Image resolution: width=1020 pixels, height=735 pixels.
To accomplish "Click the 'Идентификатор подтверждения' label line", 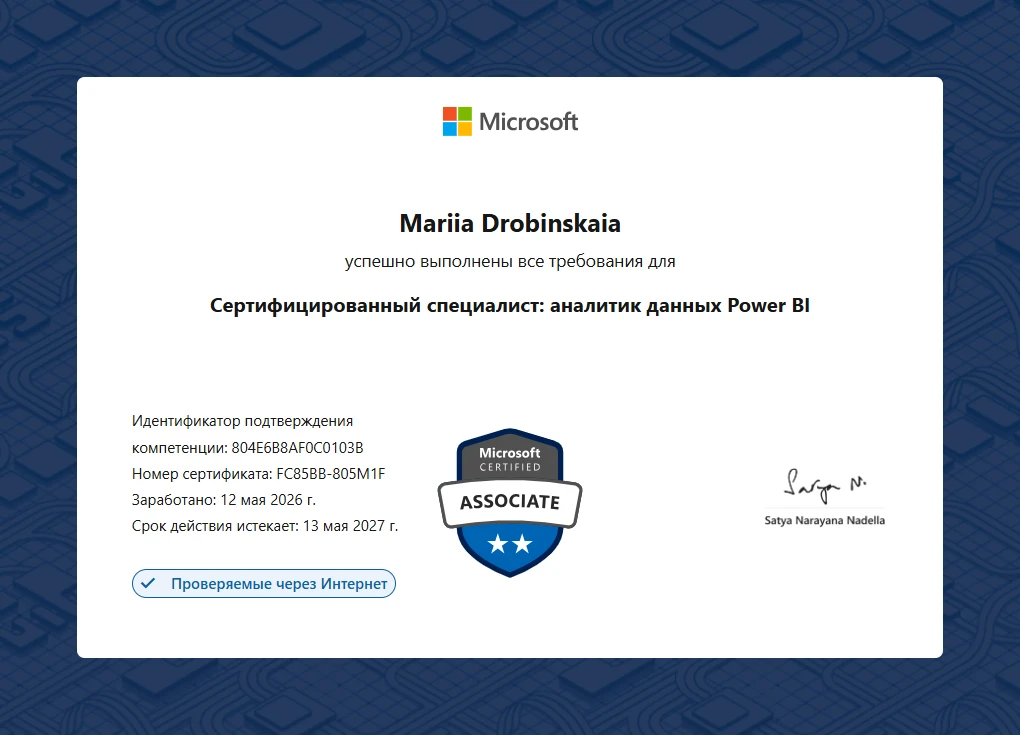I will point(243,421).
